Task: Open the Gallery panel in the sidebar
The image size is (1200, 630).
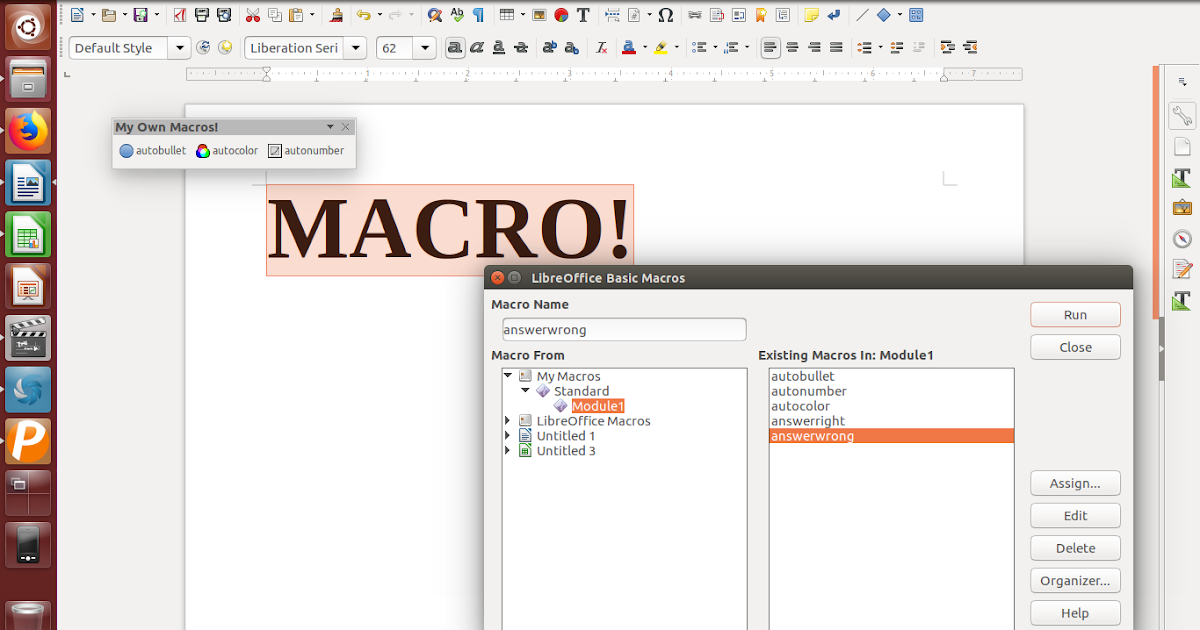Action: pyautogui.click(x=1182, y=207)
